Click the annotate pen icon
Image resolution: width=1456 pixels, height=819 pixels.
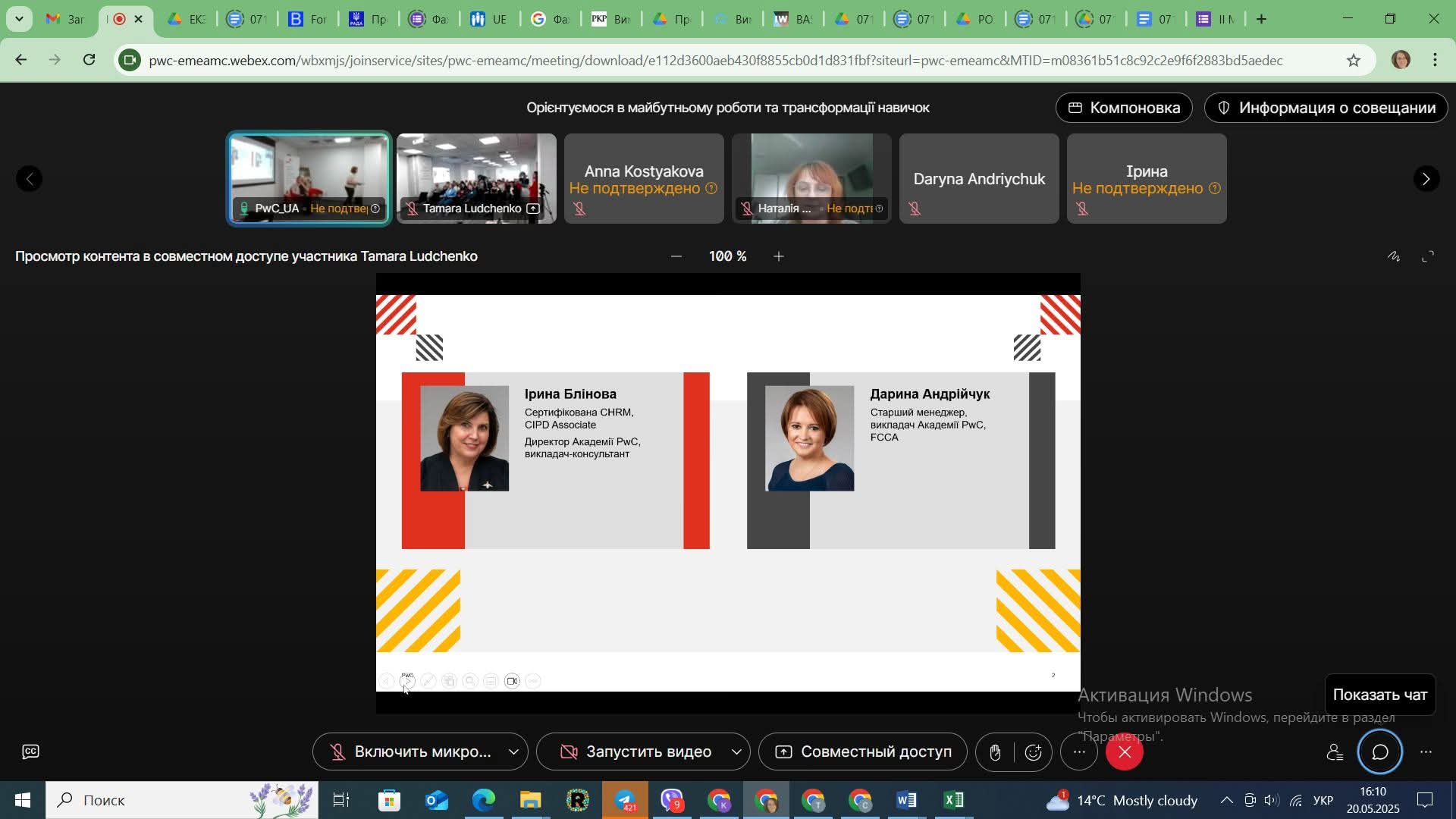point(1394,257)
